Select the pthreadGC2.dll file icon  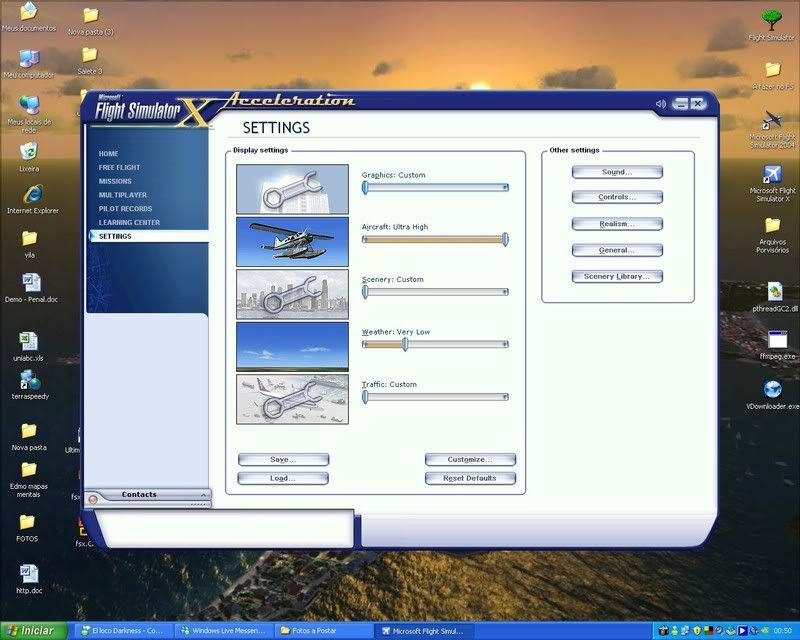click(x=774, y=292)
